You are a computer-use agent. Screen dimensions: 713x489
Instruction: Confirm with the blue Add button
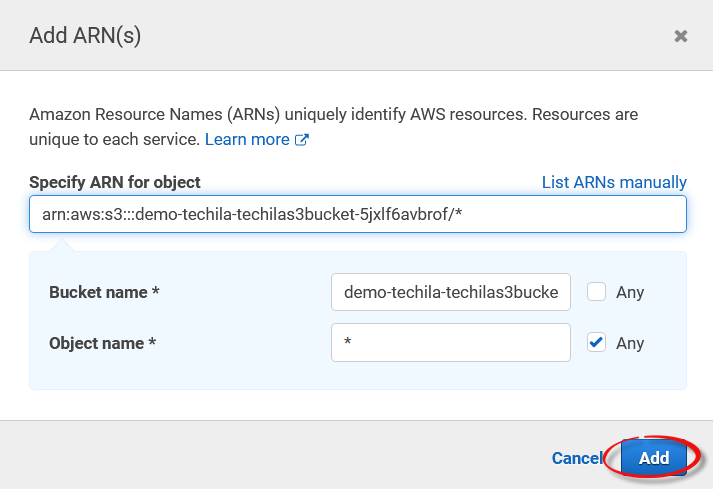pos(654,458)
